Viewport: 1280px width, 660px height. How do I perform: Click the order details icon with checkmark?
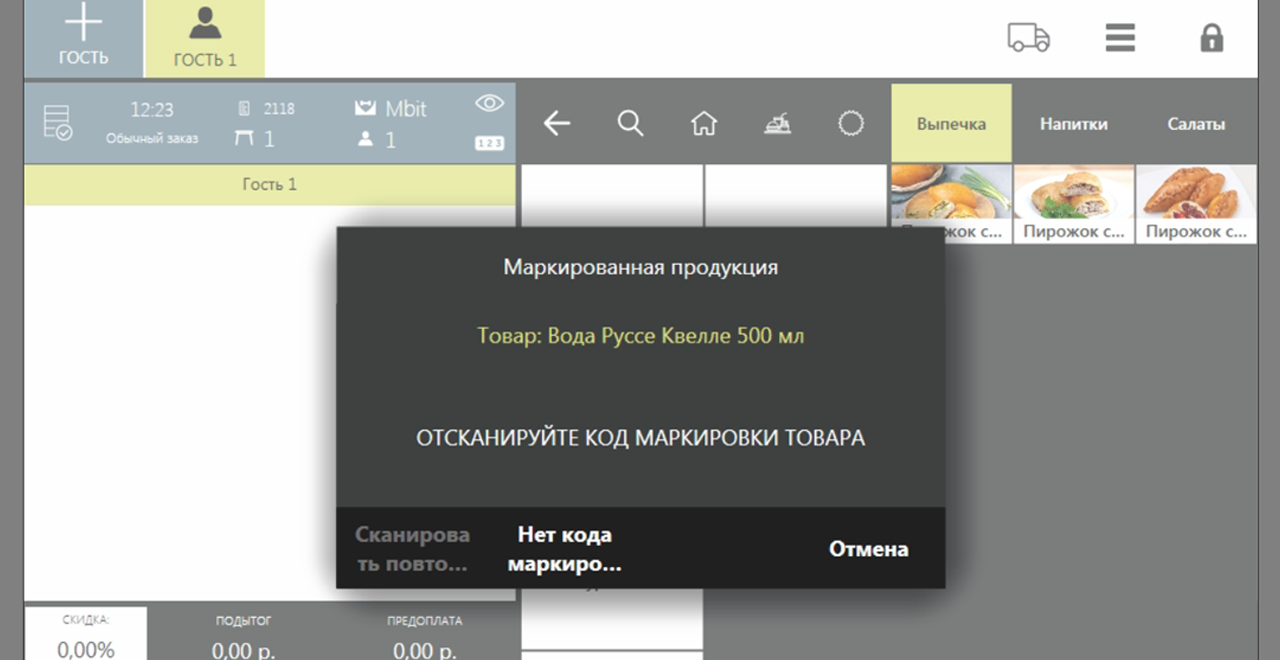[57, 122]
